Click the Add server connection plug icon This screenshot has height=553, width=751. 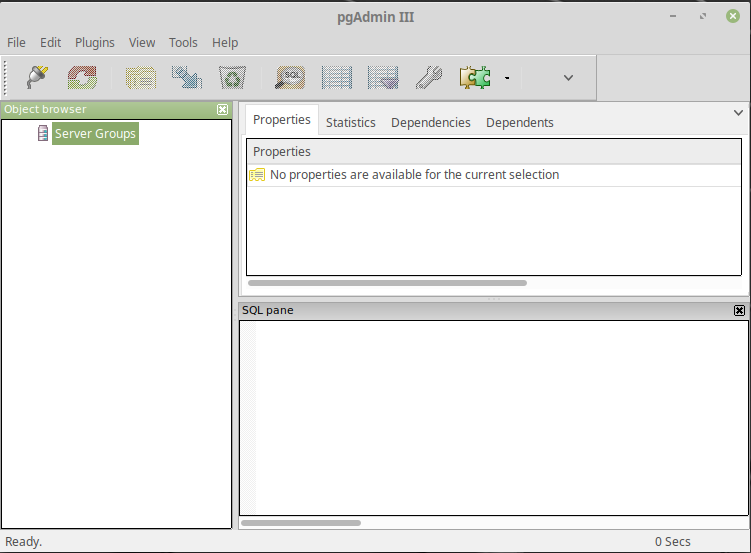click(37, 78)
